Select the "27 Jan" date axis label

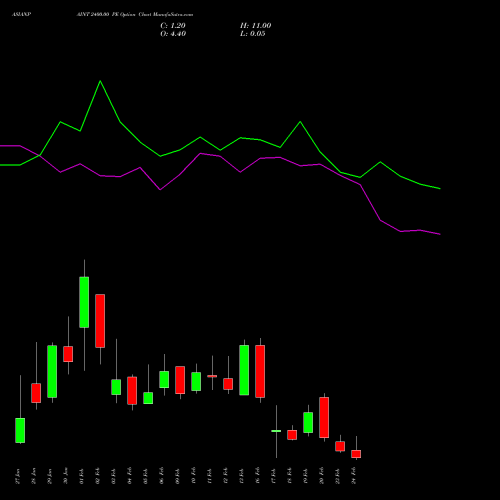click(x=18, y=476)
